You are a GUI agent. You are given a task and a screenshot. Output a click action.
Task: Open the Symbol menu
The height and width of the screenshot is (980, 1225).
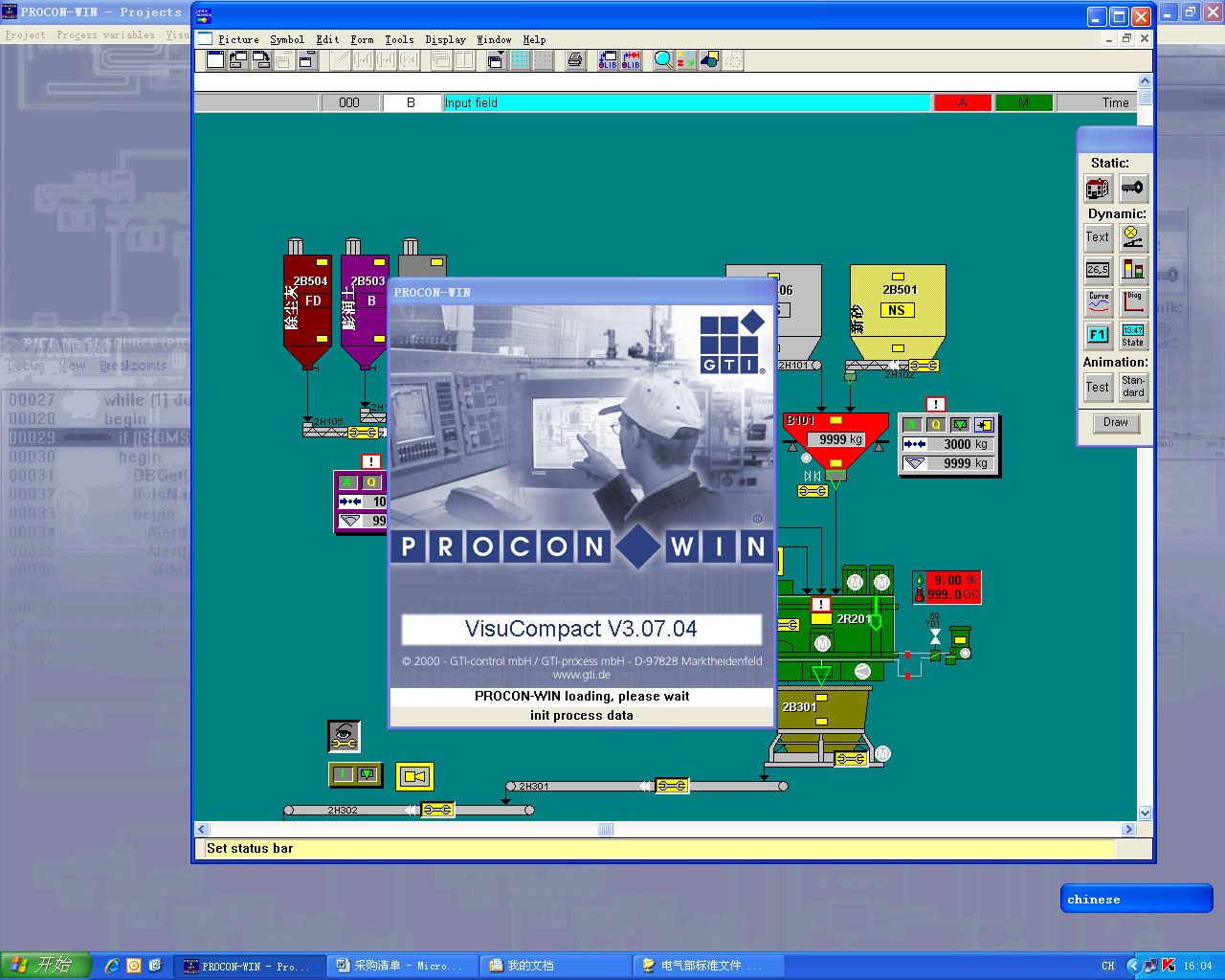(x=286, y=39)
